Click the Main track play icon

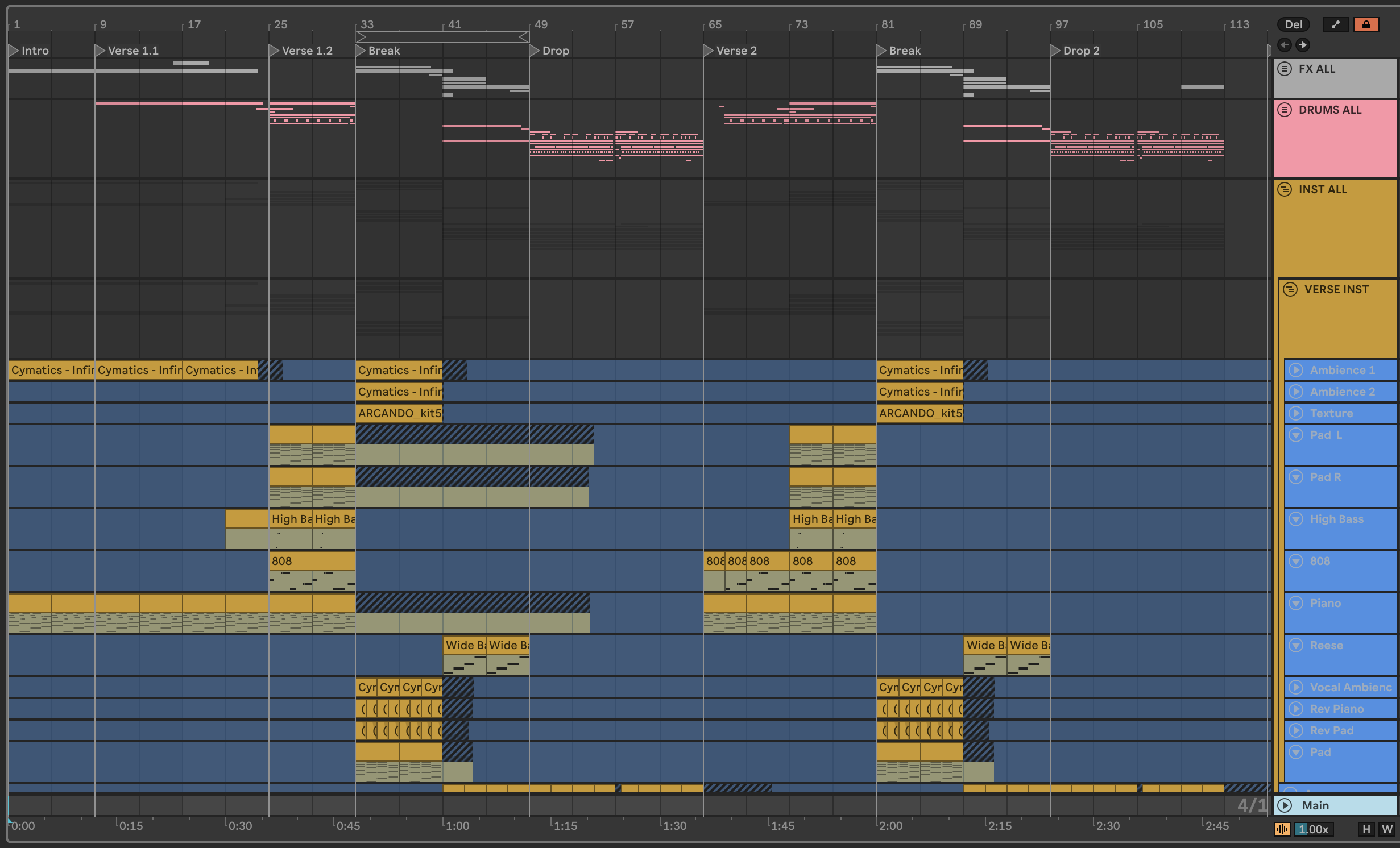pyautogui.click(x=1285, y=805)
